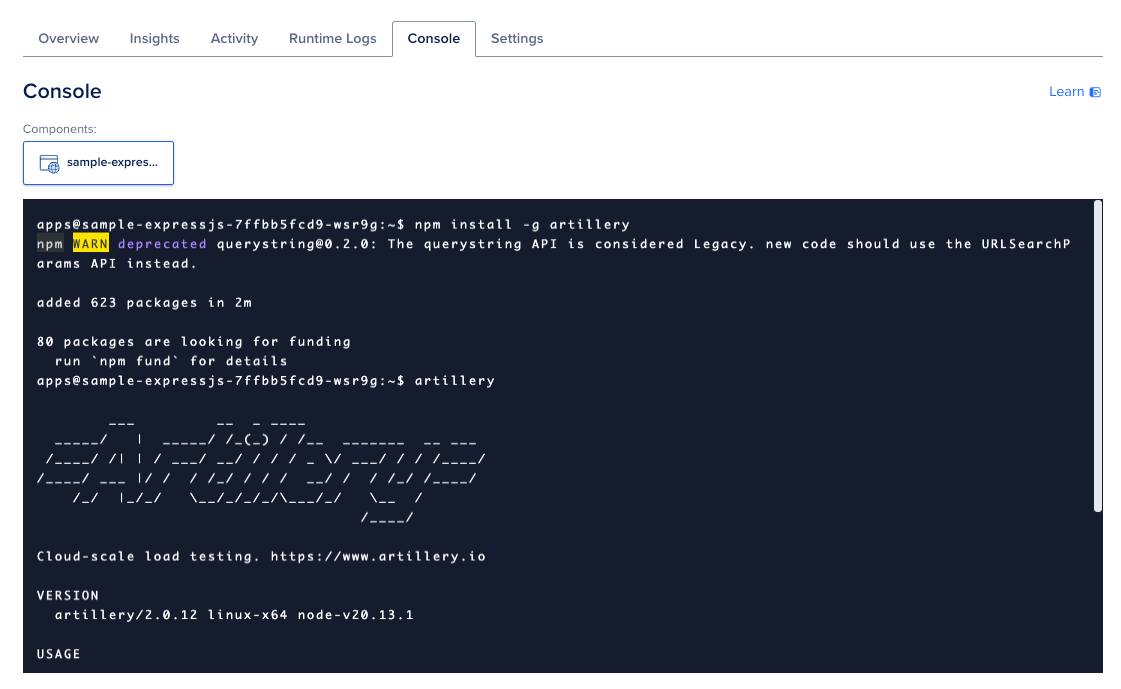Image resolution: width=1121 pixels, height=689 pixels.
Task: Open the Settings tab
Action: point(517,39)
